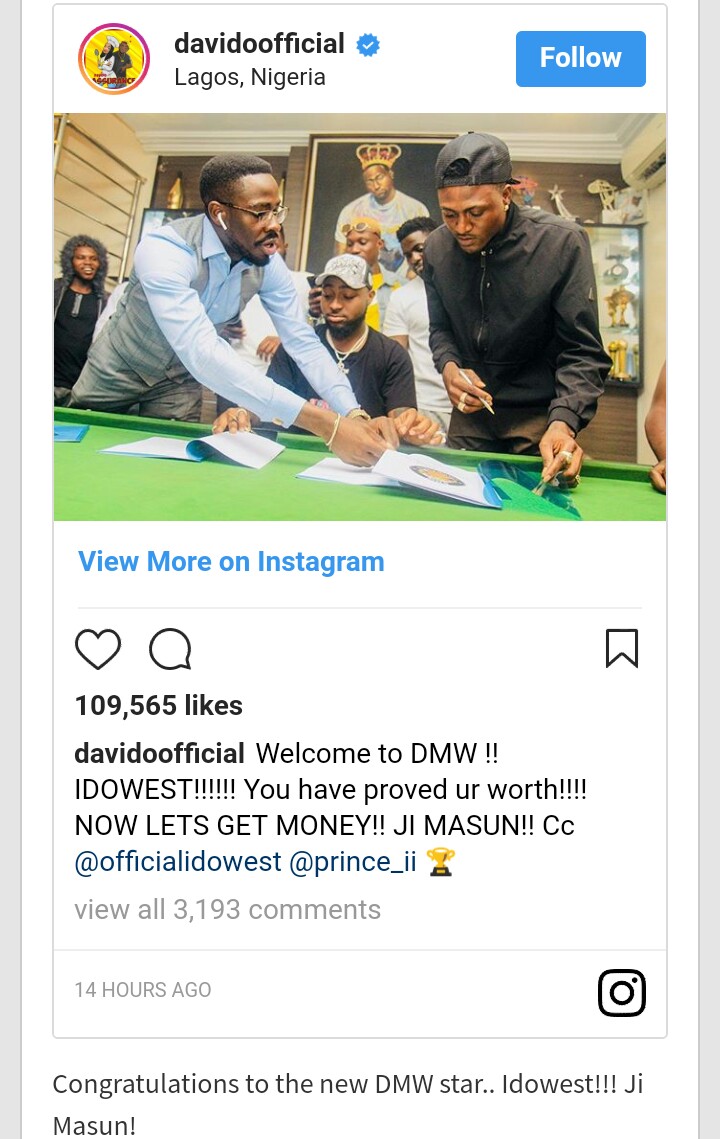Save post with bookmark icon
Viewport: 720px width, 1139px height.
pos(622,648)
